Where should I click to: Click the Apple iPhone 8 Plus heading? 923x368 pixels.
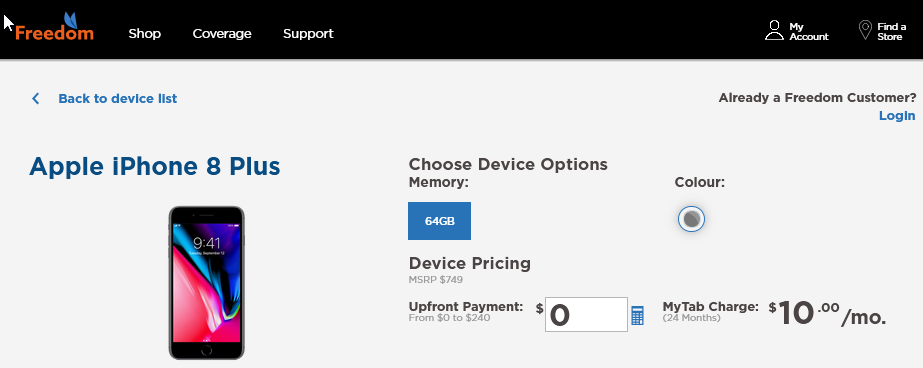pyautogui.click(x=155, y=167)
